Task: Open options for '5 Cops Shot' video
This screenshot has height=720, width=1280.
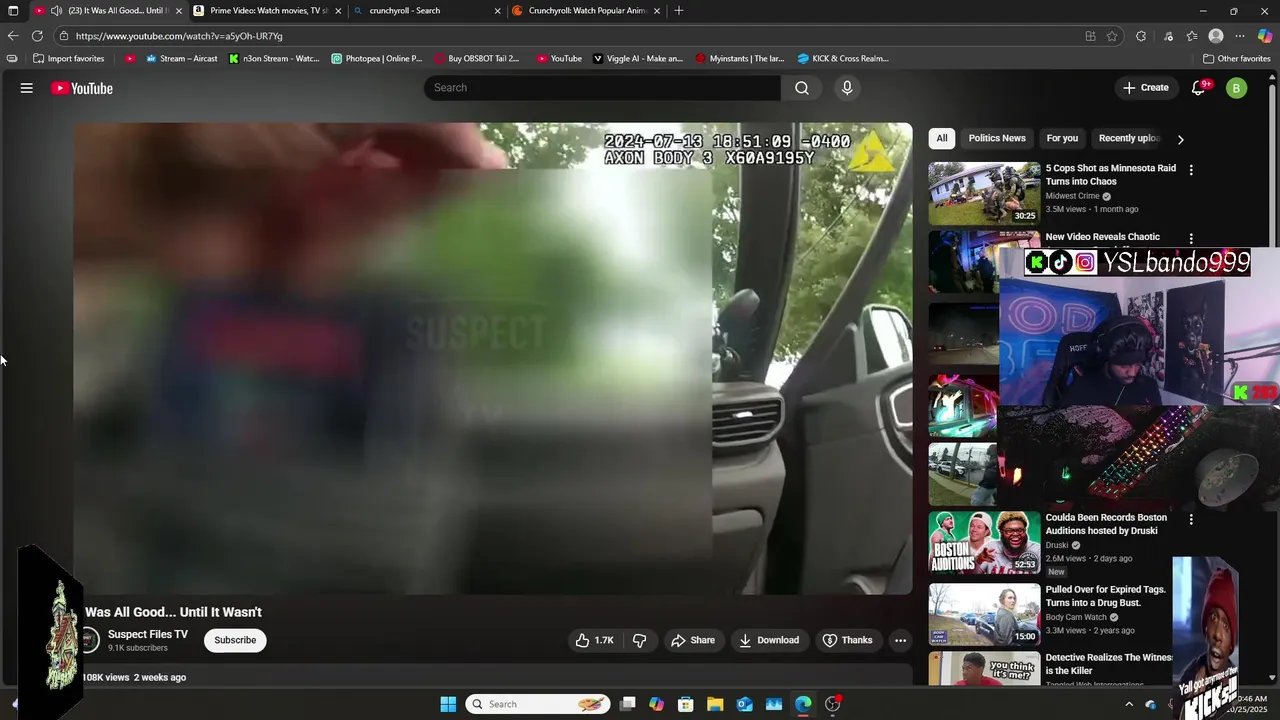Action: tap(1191, 170)
